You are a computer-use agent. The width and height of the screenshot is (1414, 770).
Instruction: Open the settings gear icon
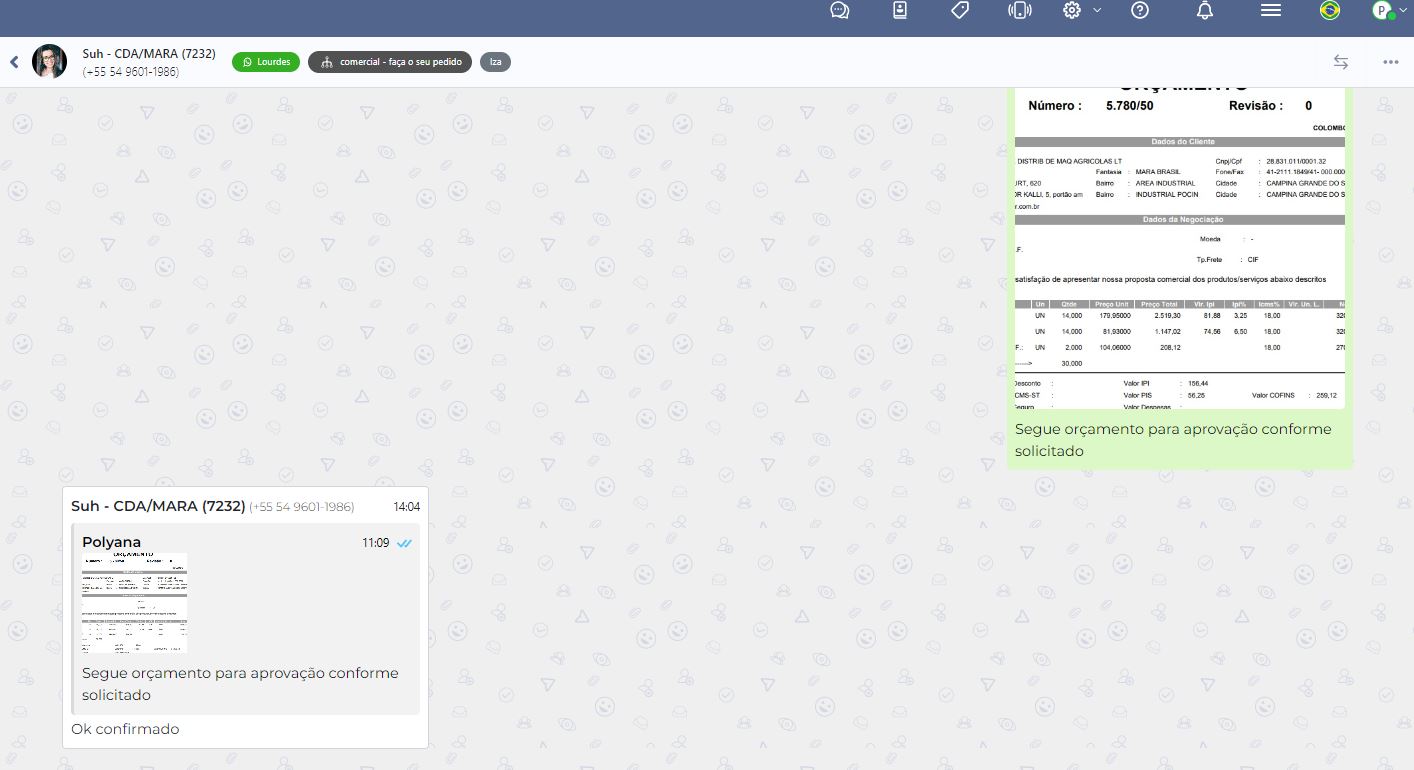1072,11
